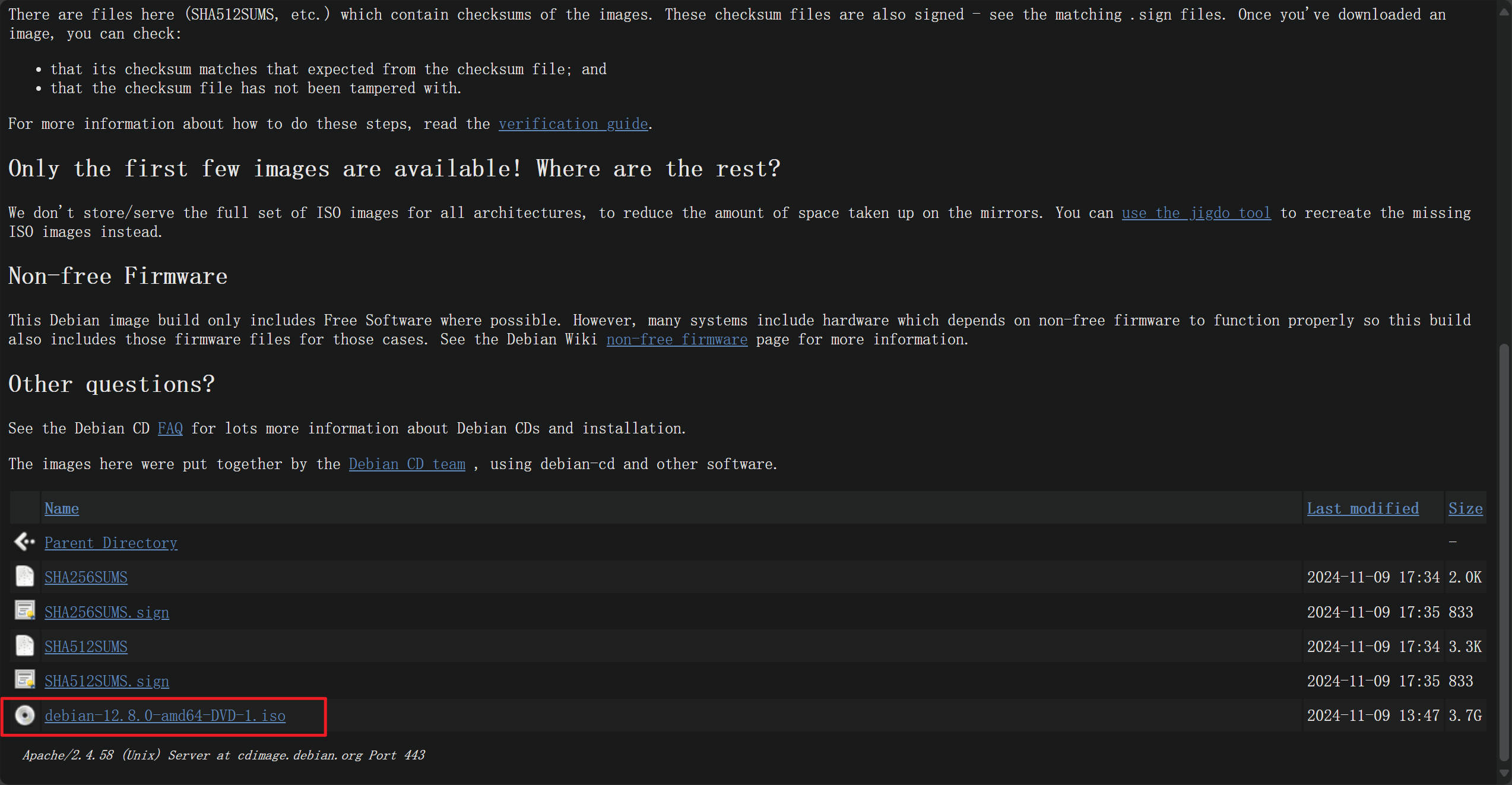Open the SHA256SUMS file link
The width and height of the screenshot is (1512, 785).
point(86,577)
